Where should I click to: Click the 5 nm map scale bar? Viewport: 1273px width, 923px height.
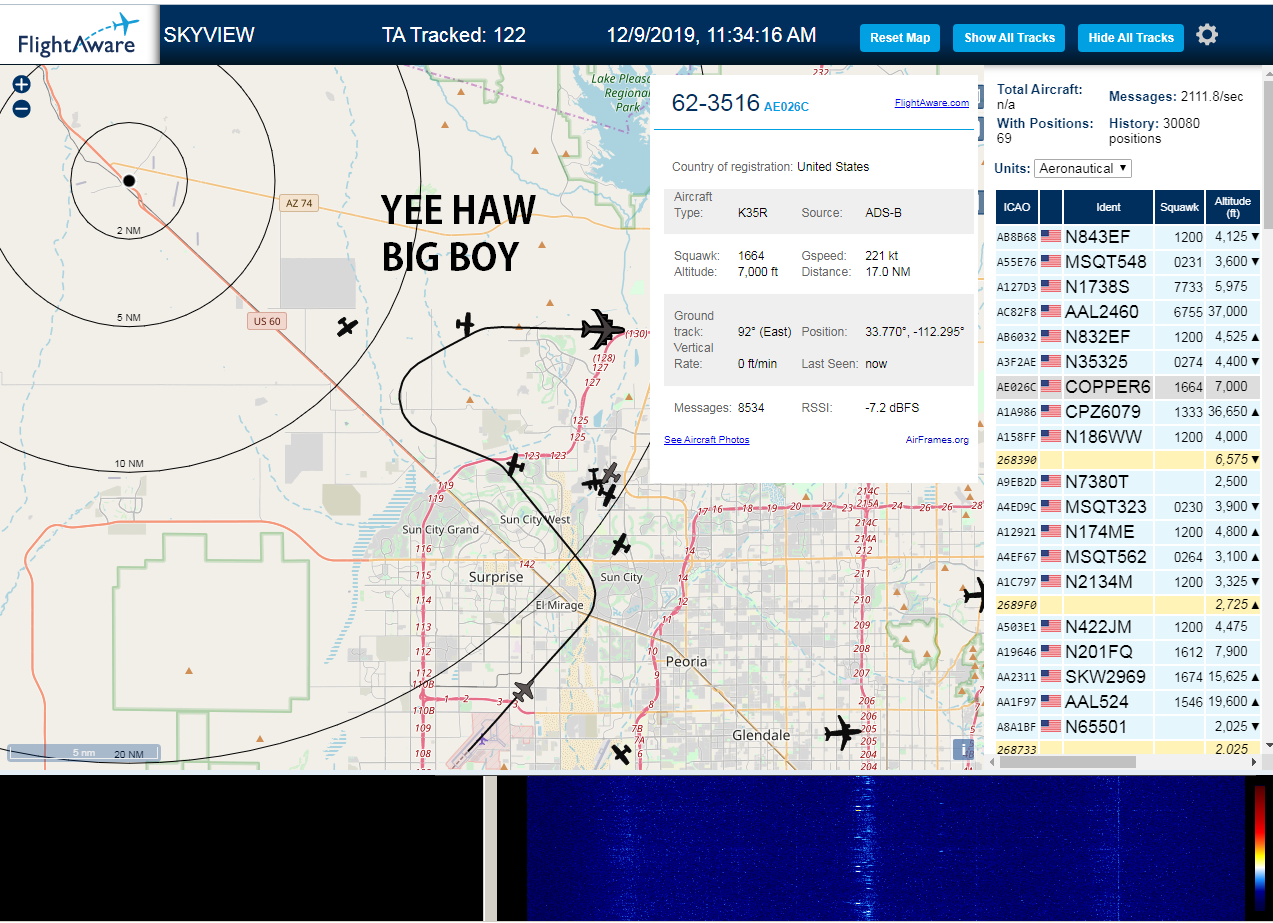[x=83, y=752]
